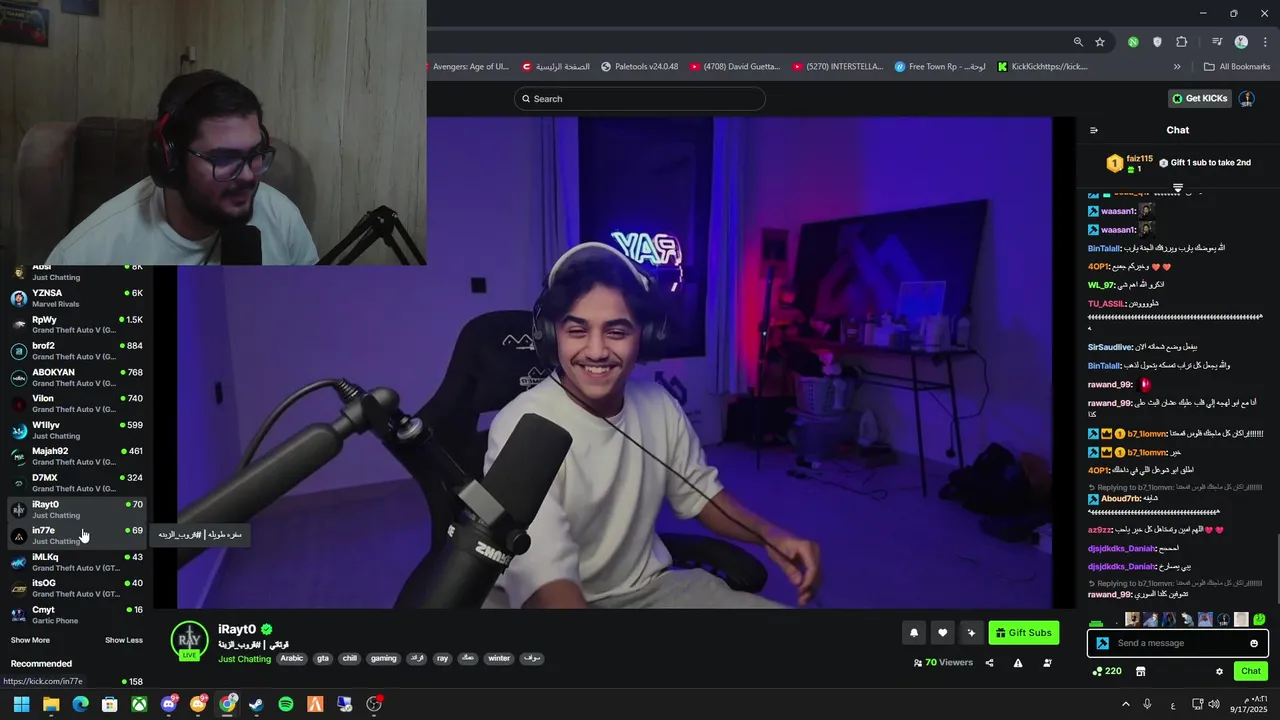Viewport: 1280px width, 720px height.
Task: Click the winter tag
Action: [499, 658]
